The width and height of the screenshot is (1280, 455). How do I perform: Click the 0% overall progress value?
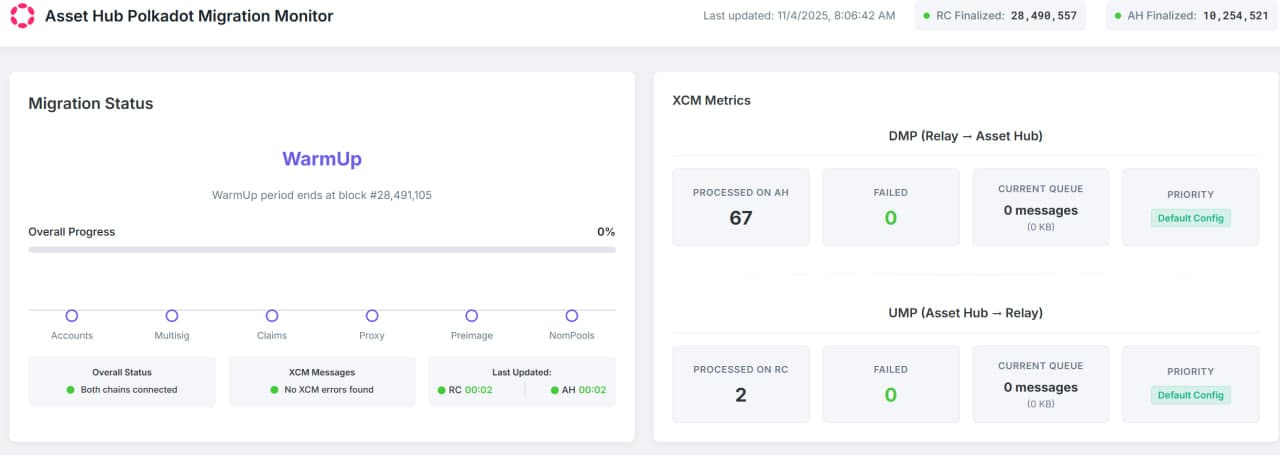click(606, 232)
